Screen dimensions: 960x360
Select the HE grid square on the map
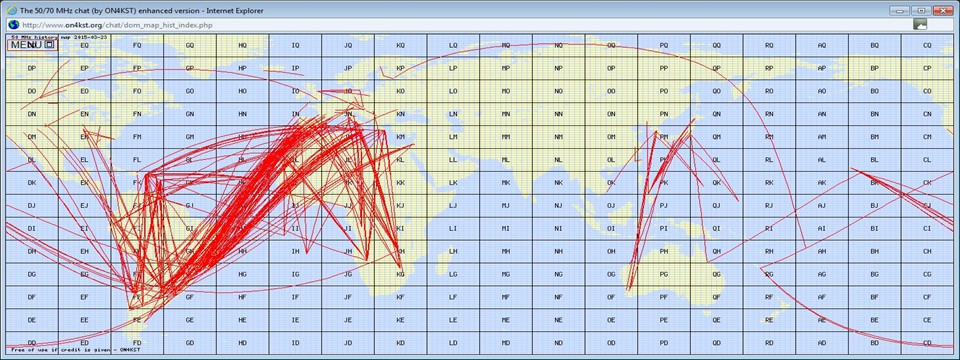(x=242, y=320)
